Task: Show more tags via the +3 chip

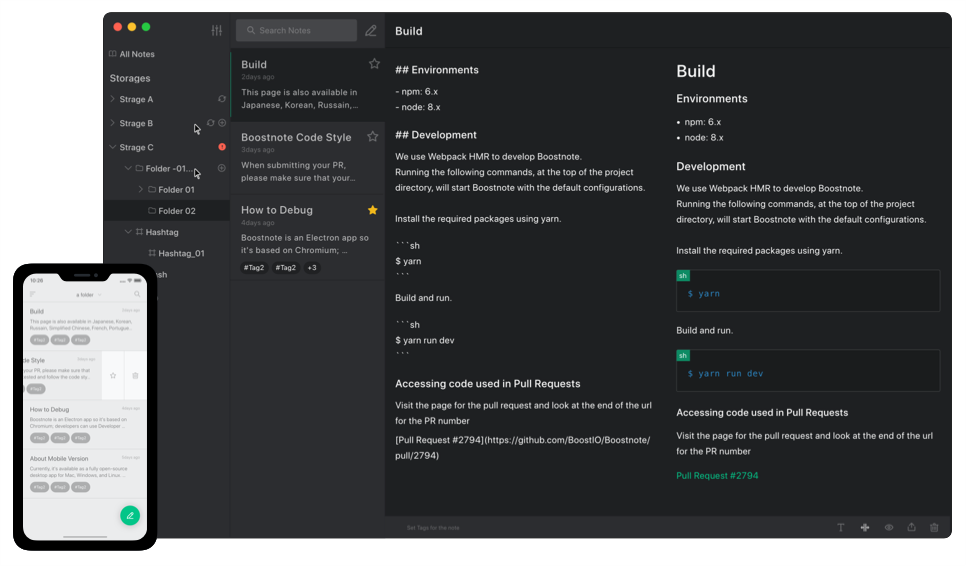Action: tap(312, 268)
